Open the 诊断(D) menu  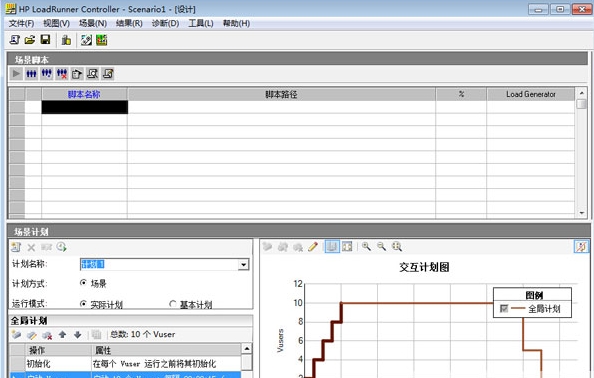pyautogui.click(x=166, y=23)
